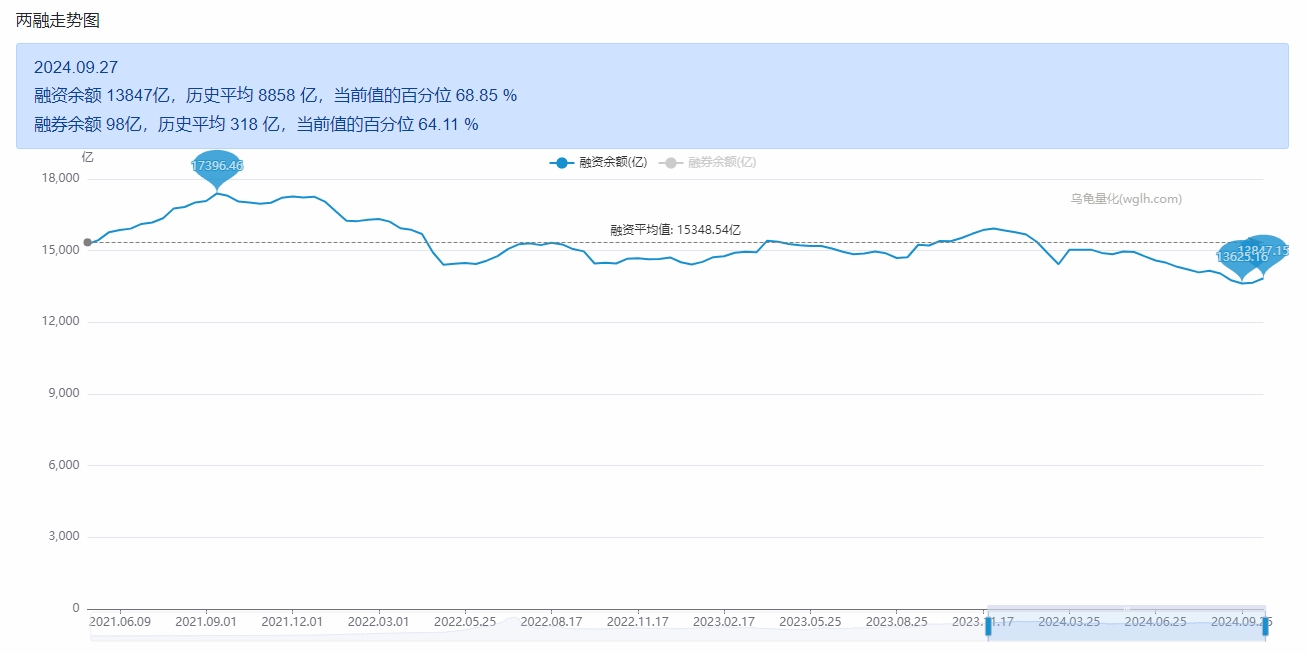Click the left data-zoom slider handle

click(988, 626)
